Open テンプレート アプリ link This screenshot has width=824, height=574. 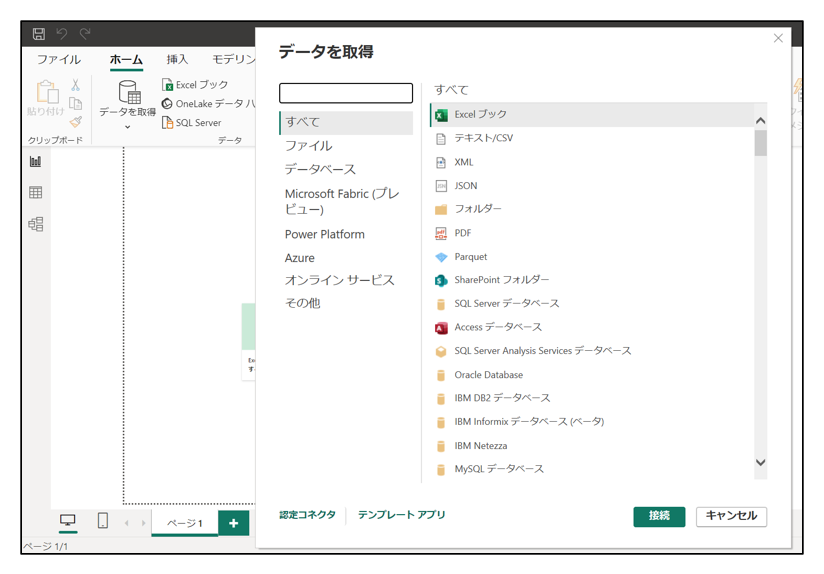click(x=401, y=515)
